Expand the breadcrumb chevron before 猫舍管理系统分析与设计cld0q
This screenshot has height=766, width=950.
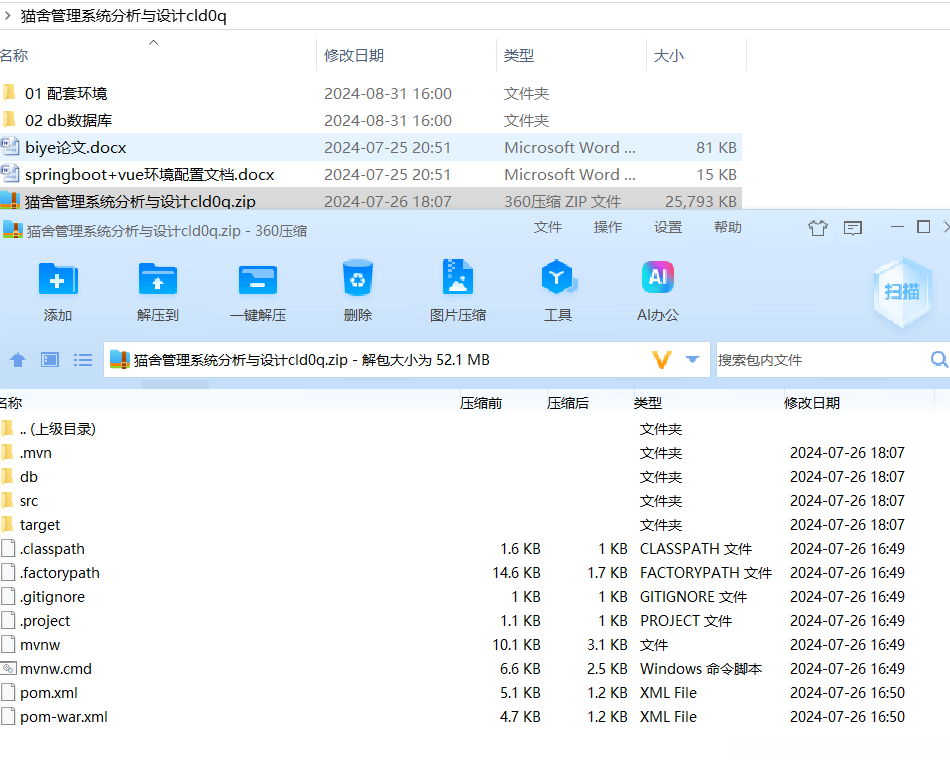point(7,15)
